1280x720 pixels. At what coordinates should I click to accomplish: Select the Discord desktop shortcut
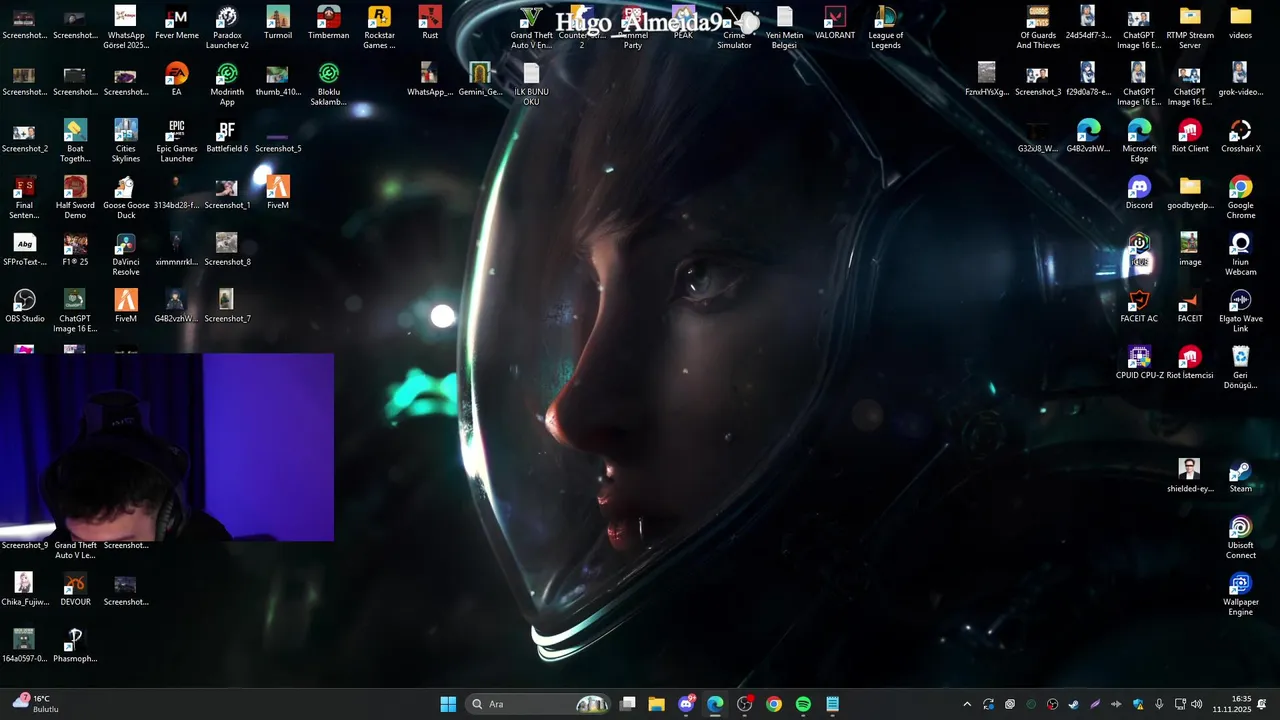pyautogui.click(x=1139, y=194)
